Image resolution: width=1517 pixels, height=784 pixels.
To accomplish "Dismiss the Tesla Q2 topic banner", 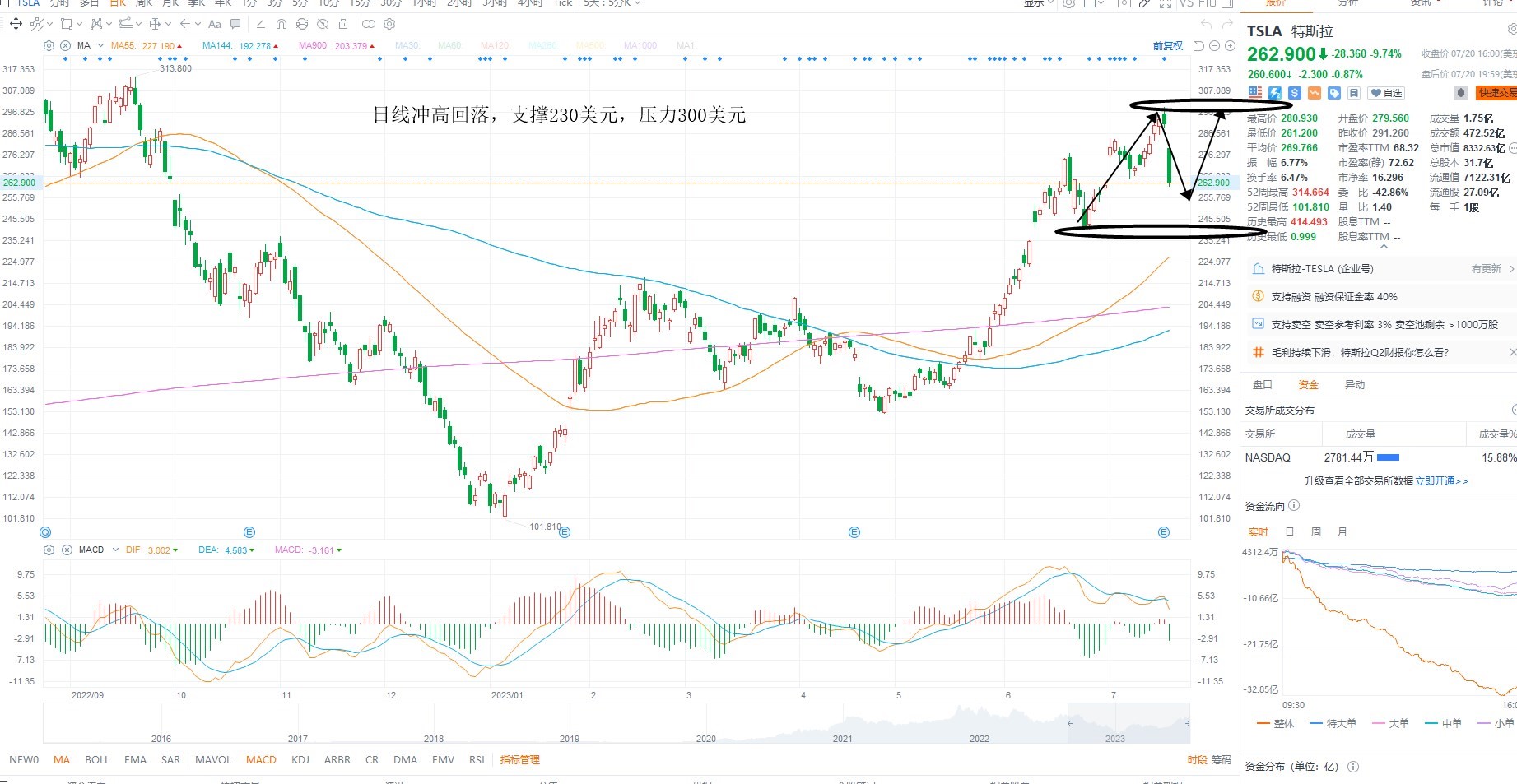I will pyautogui.click(x=1512, y=352).
